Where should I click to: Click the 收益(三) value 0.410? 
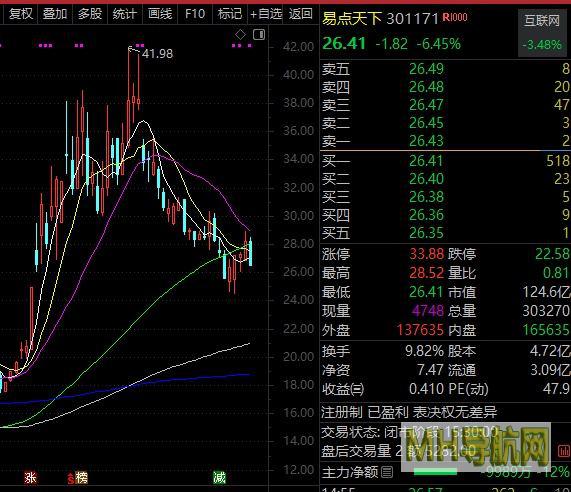[x=426, y=389]
